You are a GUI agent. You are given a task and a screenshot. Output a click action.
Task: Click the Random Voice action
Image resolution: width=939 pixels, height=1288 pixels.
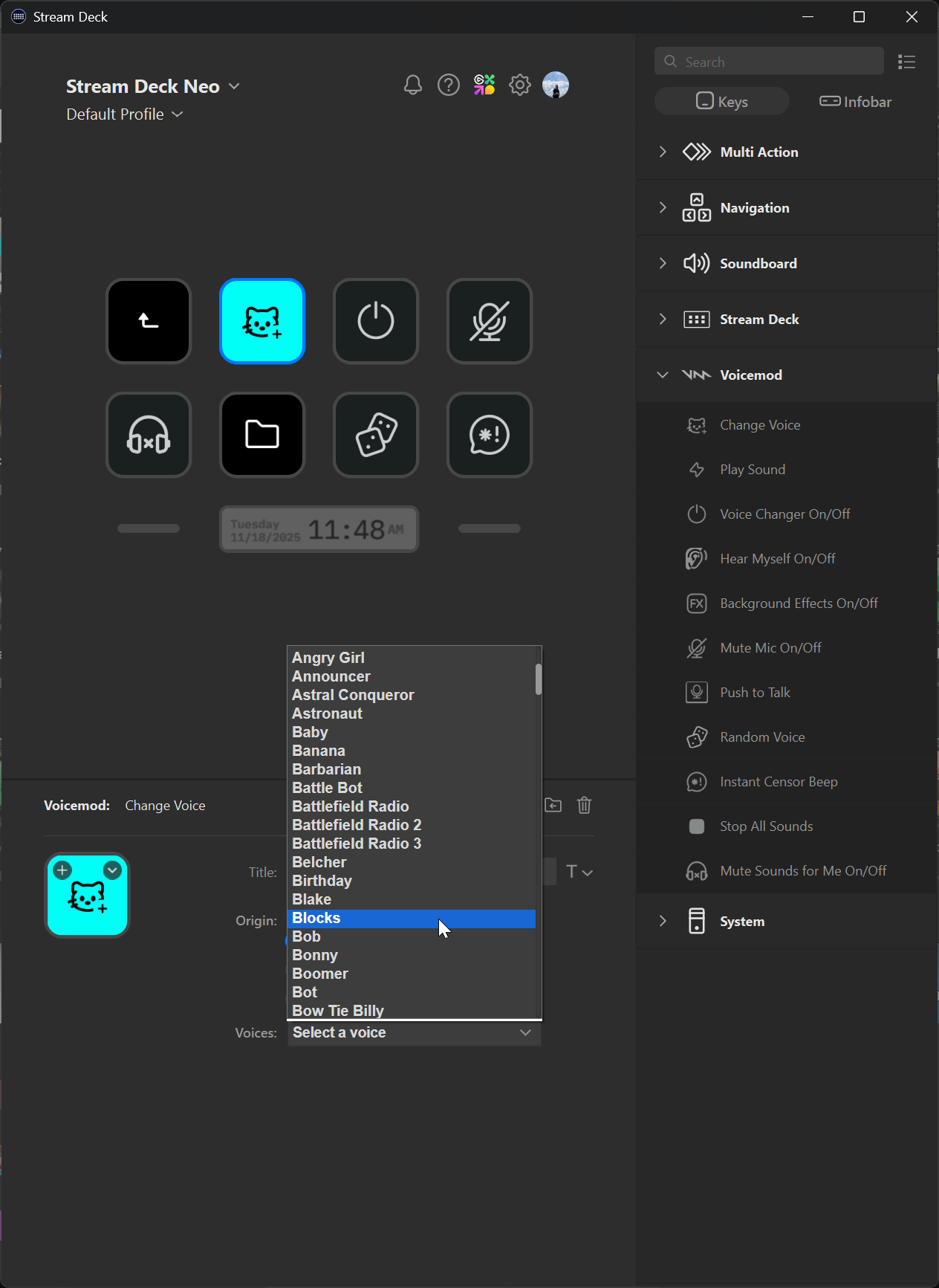[787, 737]
